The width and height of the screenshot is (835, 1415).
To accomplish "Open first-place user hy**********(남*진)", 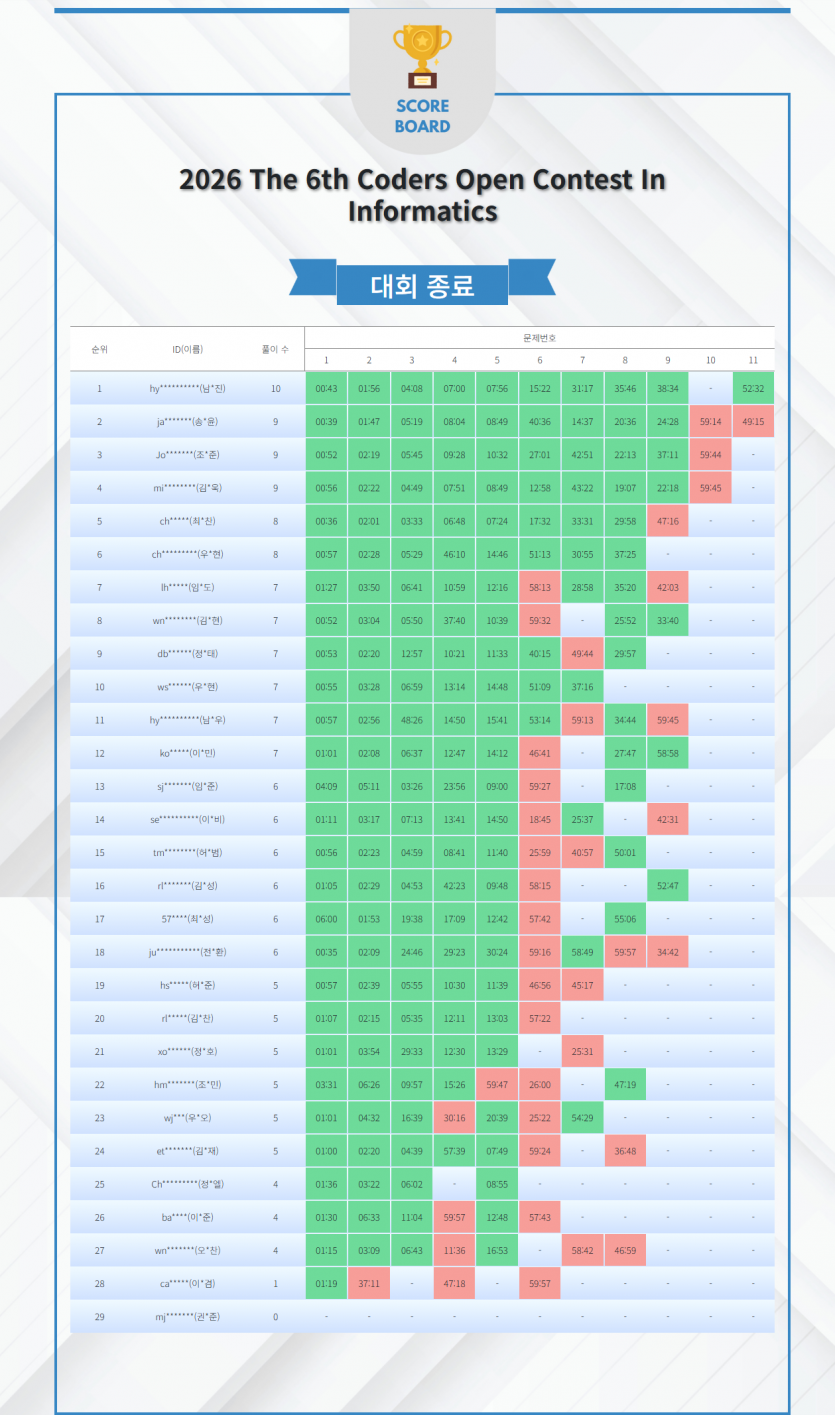I will pos(187,389).
